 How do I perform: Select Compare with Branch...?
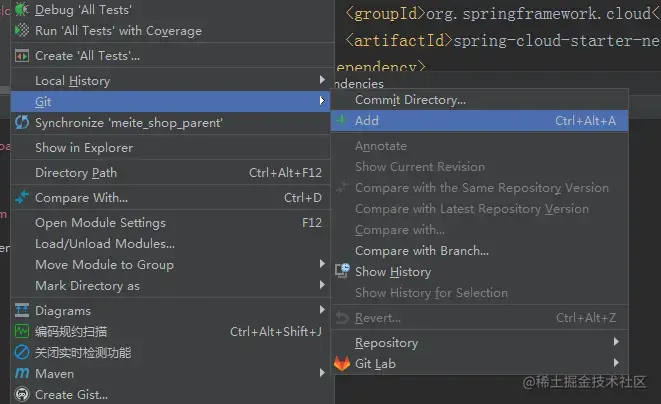(480, 250)
